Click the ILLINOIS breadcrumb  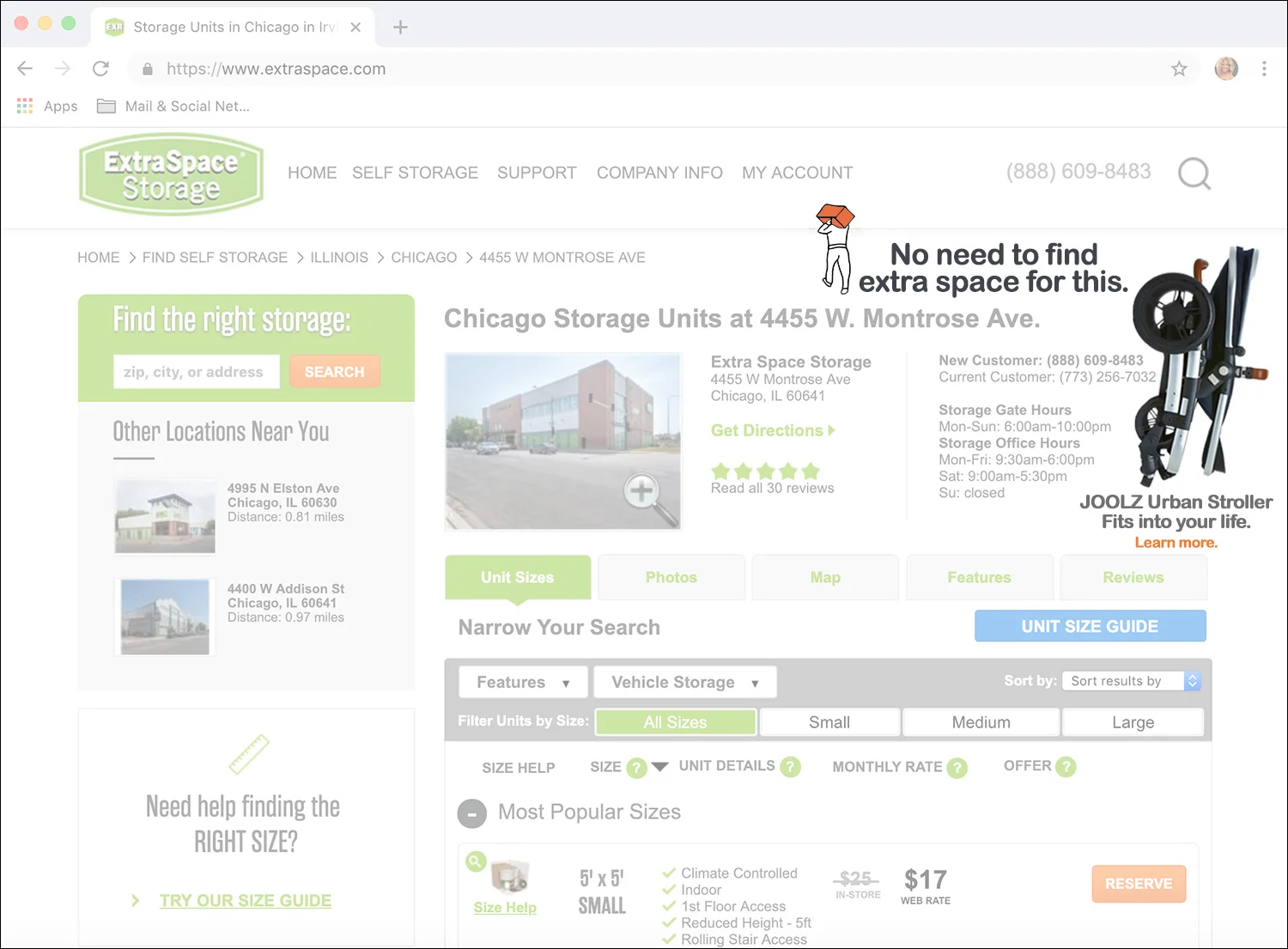(339, 258)
